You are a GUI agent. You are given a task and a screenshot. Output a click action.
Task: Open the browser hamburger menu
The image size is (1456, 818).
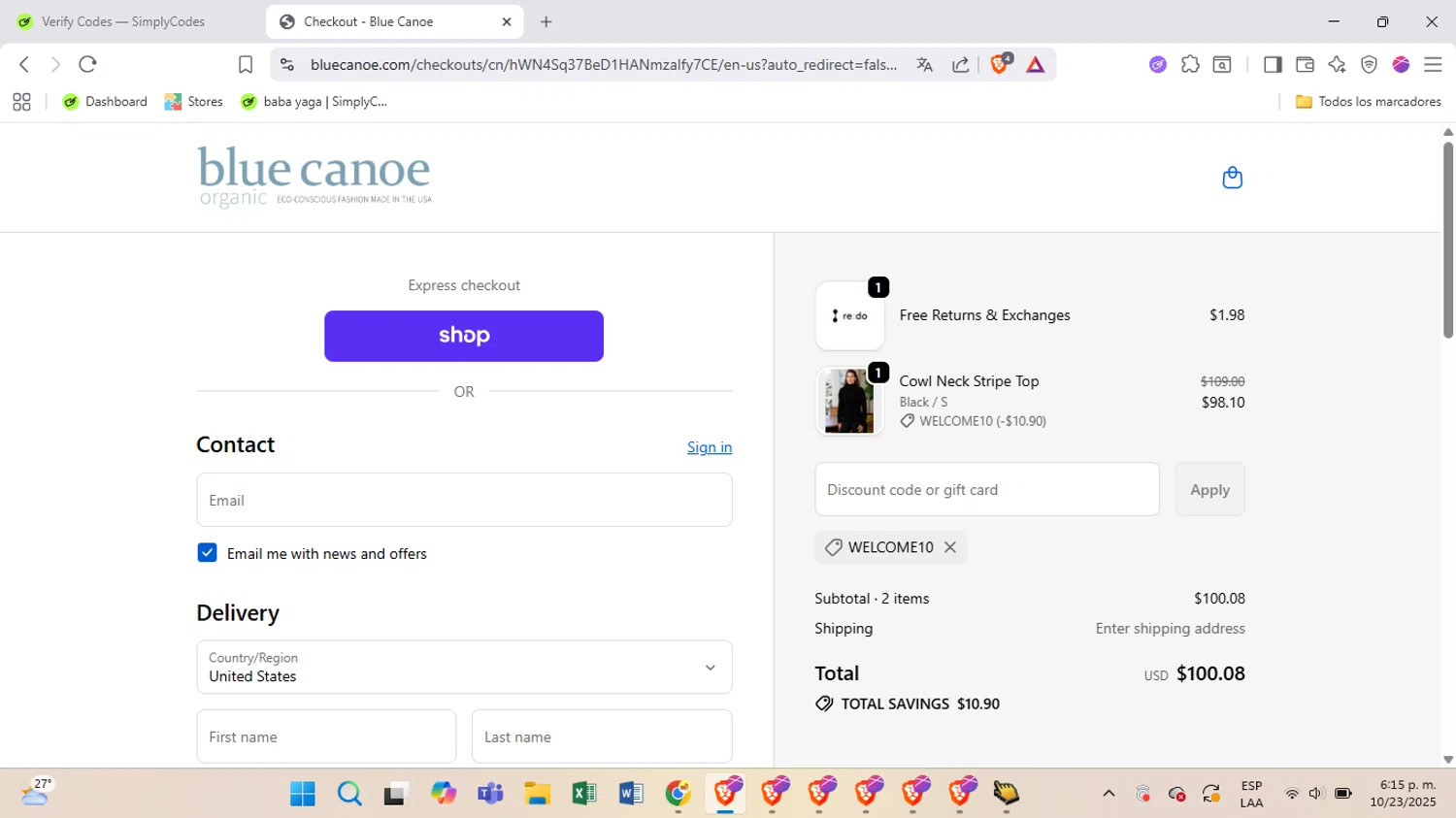pos(1433,64)
